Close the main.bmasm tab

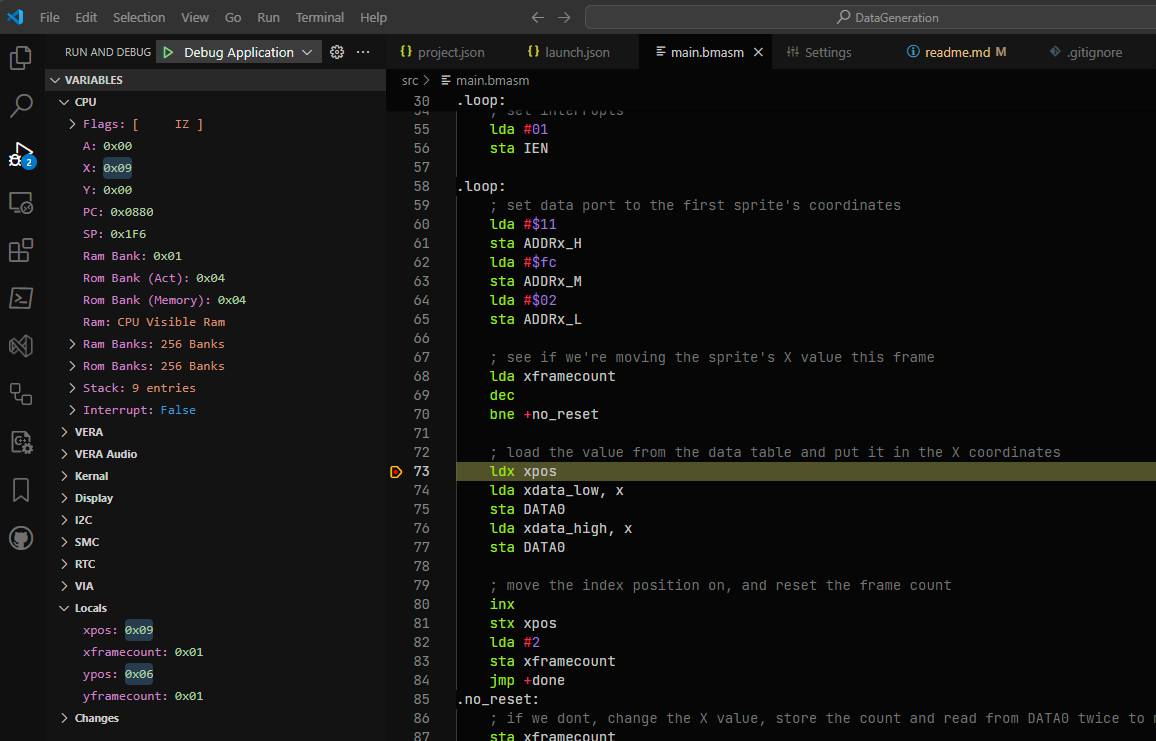pos(758,52)
